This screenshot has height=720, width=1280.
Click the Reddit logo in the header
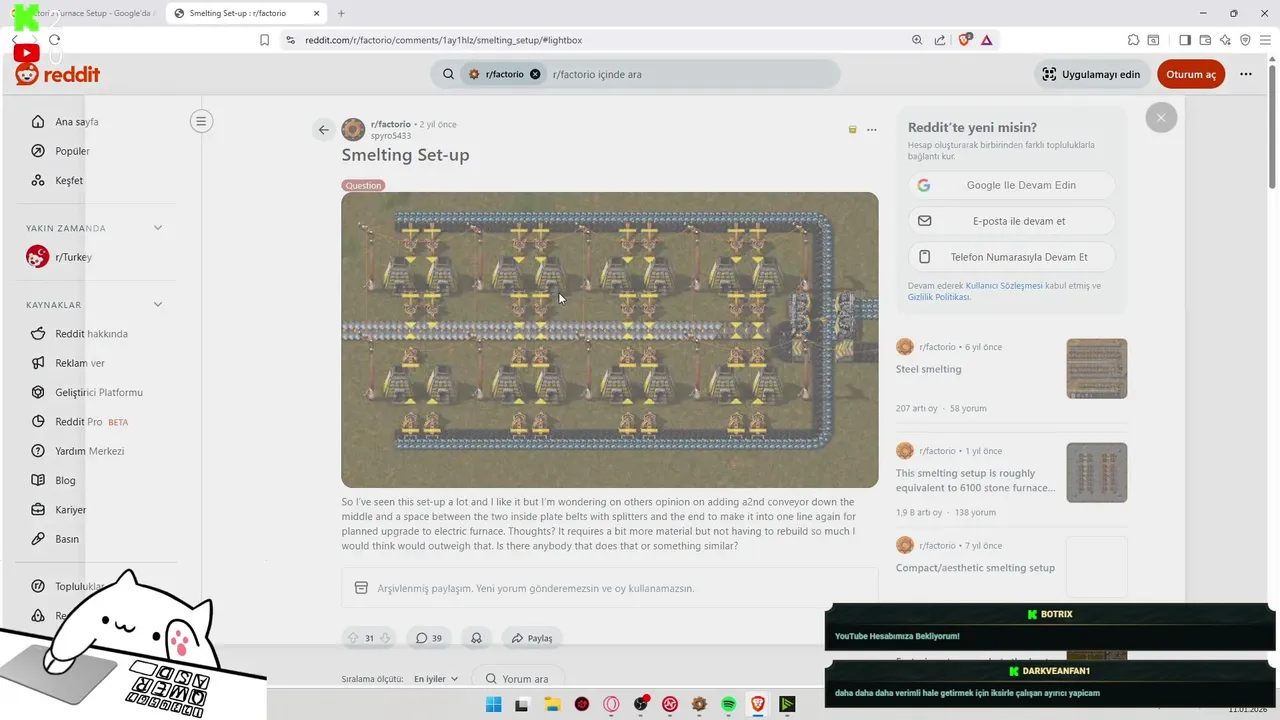[57, 75]
